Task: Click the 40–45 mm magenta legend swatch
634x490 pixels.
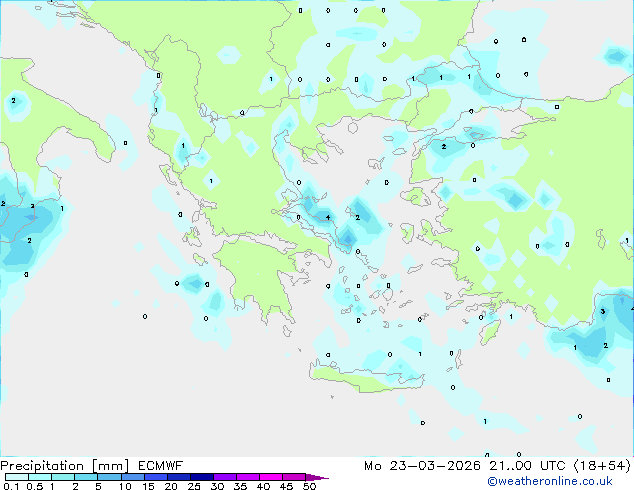Action: click(x=271, y=477)
